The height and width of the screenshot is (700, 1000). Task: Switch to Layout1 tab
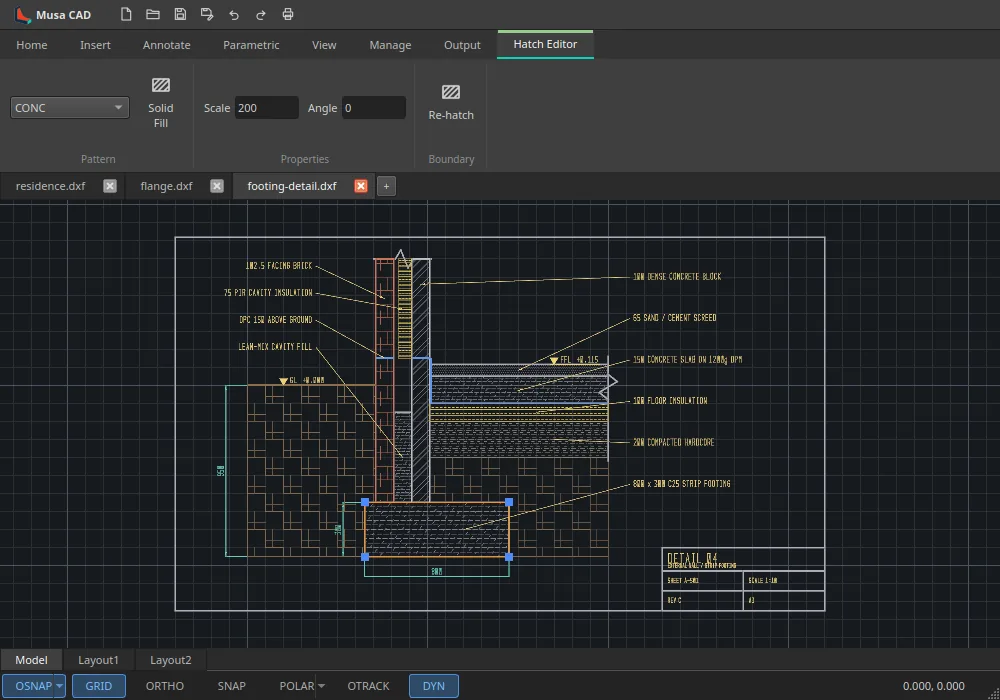pos(98,660)
